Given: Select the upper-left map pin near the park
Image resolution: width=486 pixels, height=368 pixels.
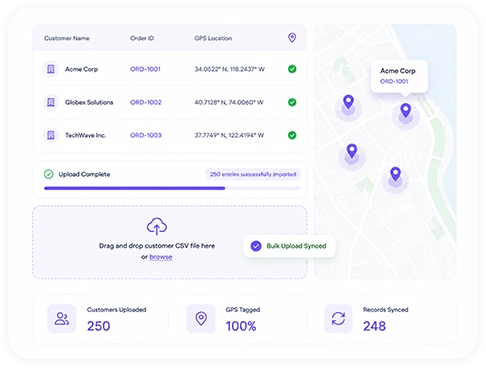Looking at the screenshot, I should [348, 102].
